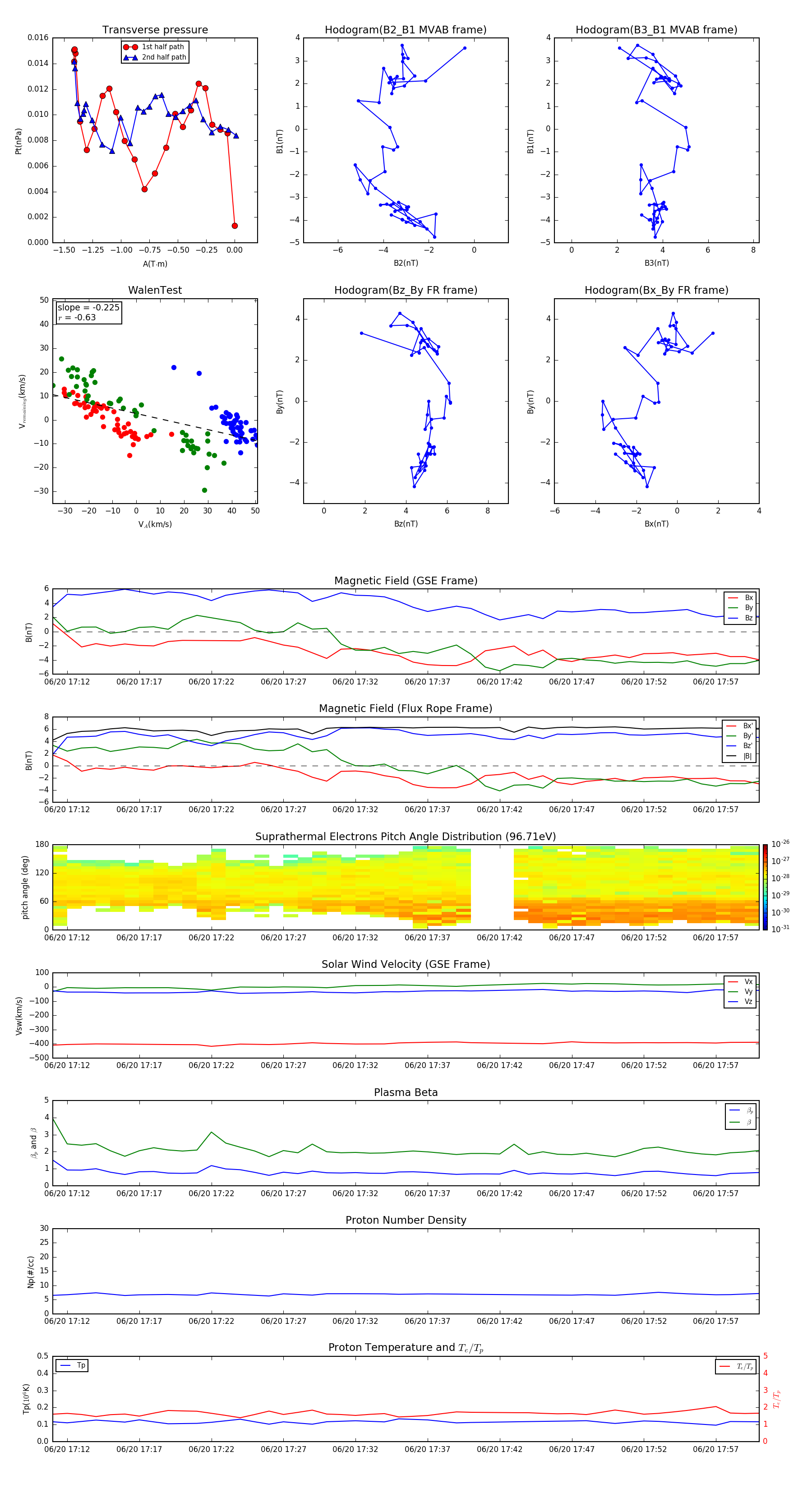812x1489 pixels.
Task: Select the red Te/Tp legend entry
Action: click(736, 1366)
